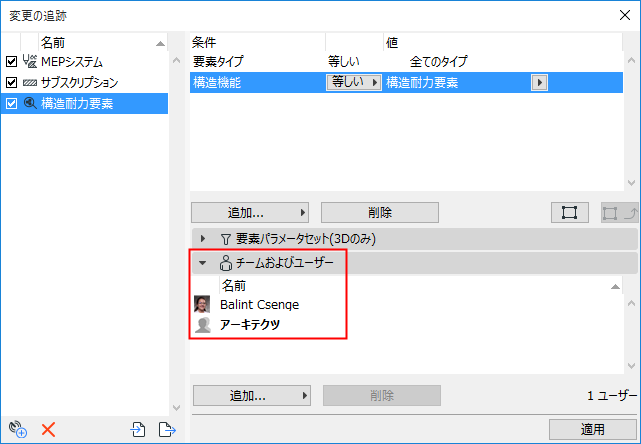Select user アーキテクツ
The image size is (641, 444).
click(x=250, y=325)
